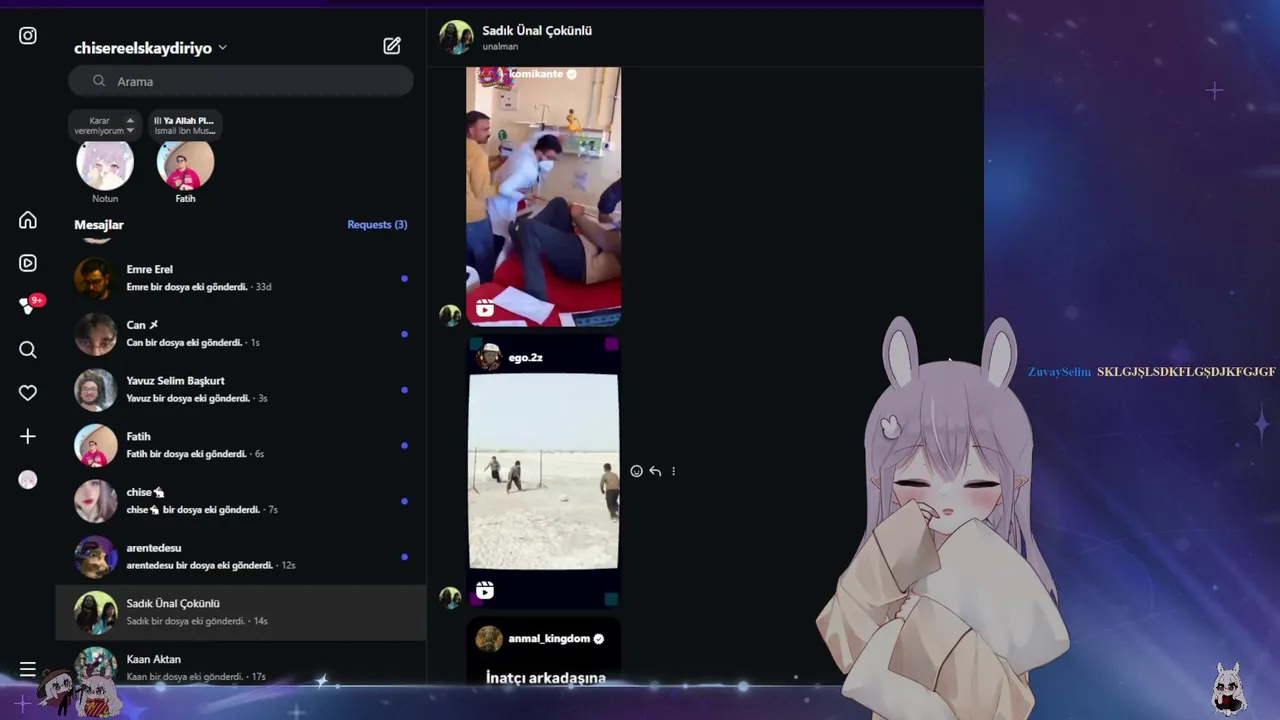This screenshot has width=1280, height=720.
Task: Click komikante username on reel
Action: pyautogui.click(x=536, y=74)
